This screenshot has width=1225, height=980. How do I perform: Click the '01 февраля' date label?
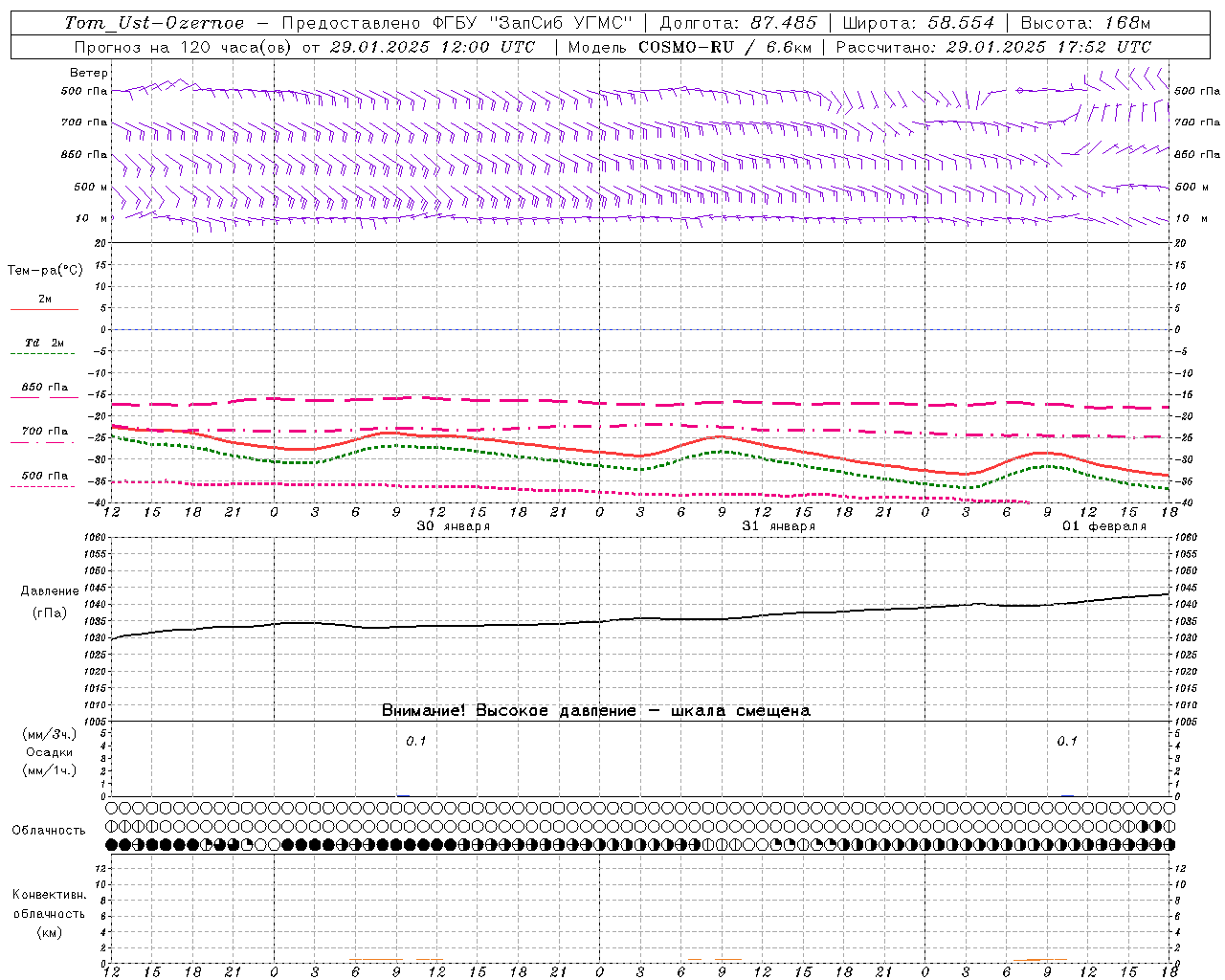click(1104, 526)
